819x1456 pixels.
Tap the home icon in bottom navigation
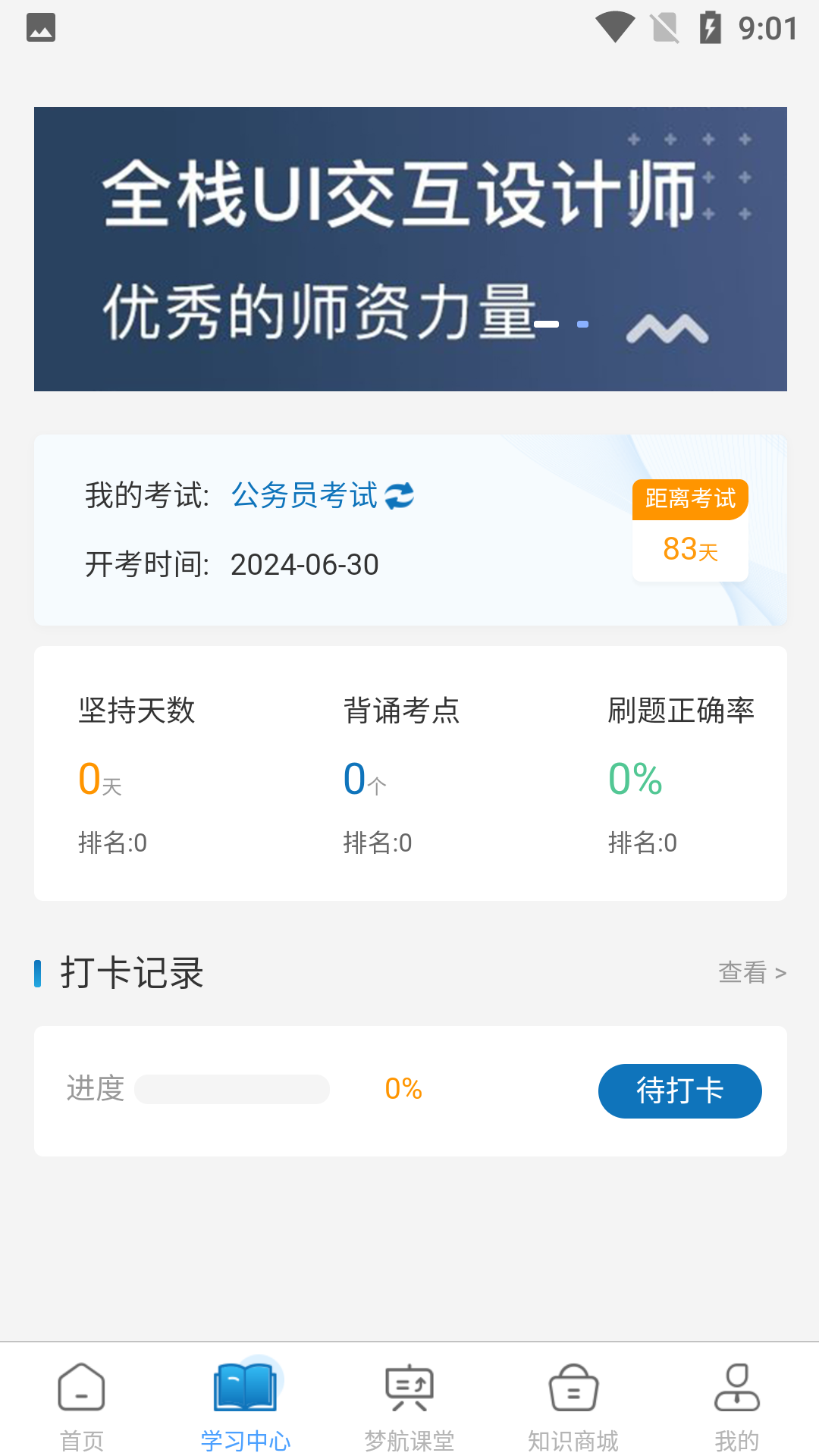[x=81, y=1387]
